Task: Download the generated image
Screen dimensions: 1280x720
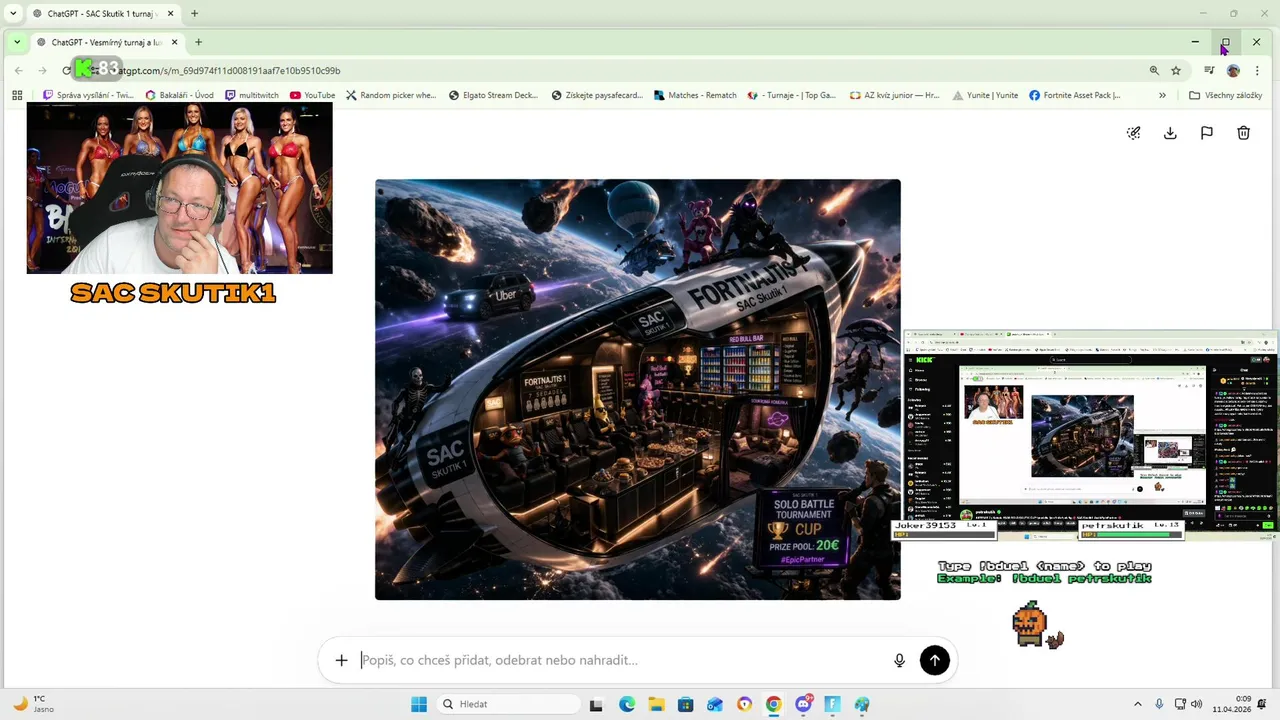Action: 1170,133
